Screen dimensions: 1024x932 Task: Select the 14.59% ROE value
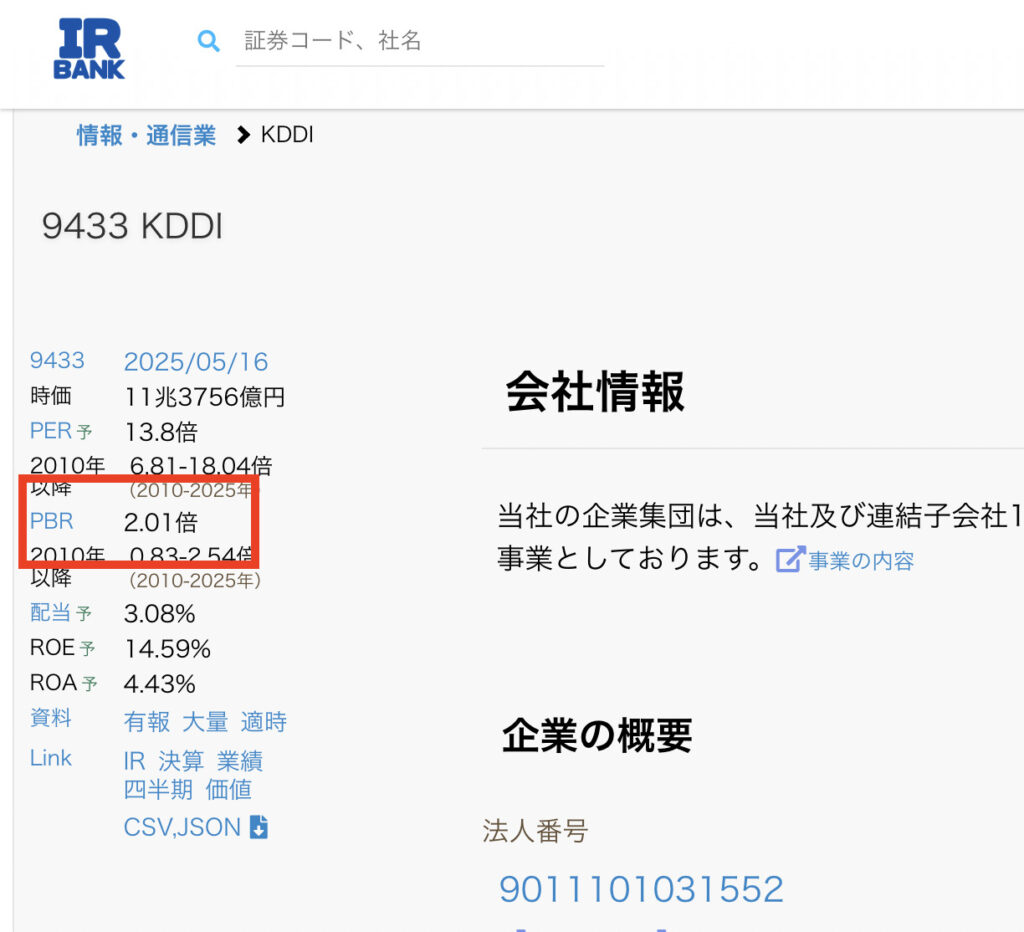(x=168, y=649)
